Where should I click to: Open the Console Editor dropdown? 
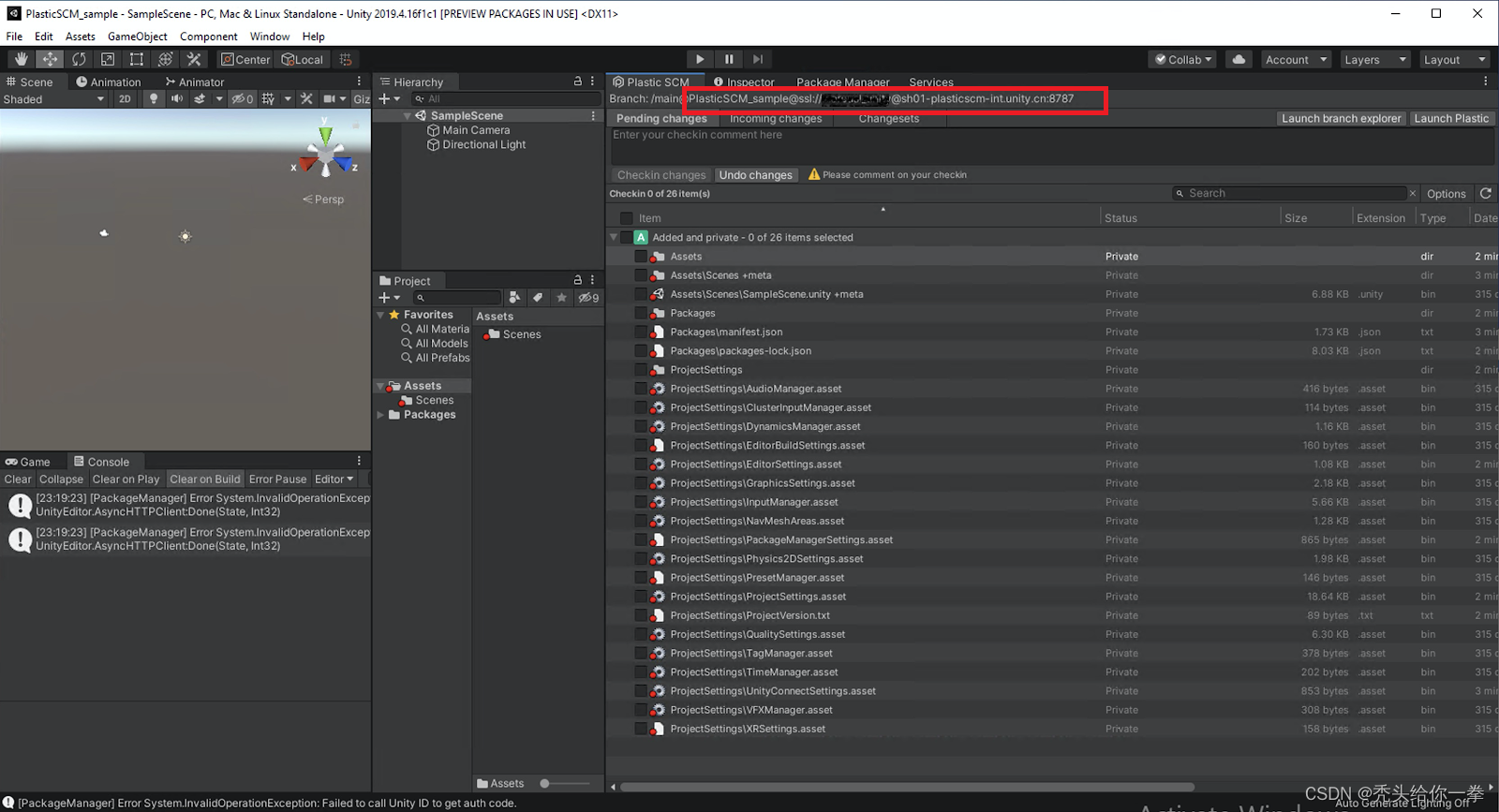pos(334,479)
